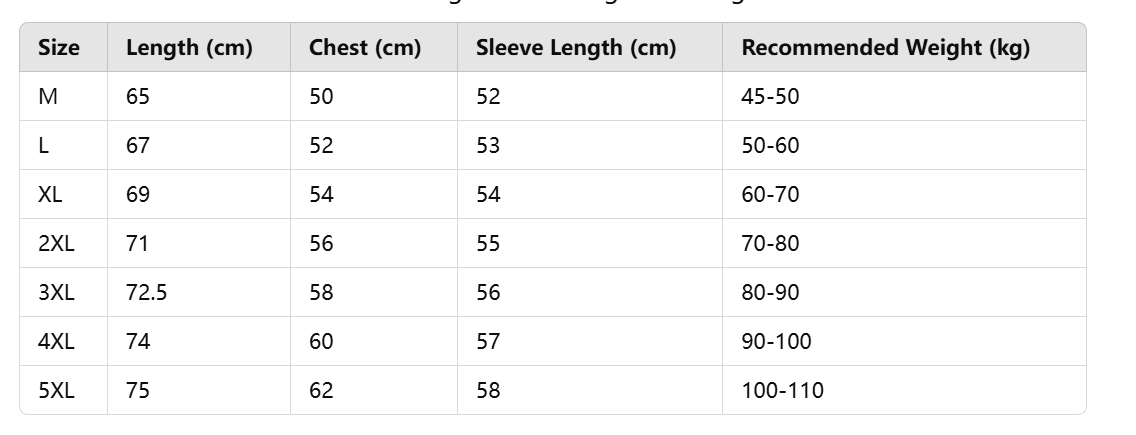1136x435 pixels.
Task: Click the 70-80 weight range for 2XL
Action: coord(770,244)
